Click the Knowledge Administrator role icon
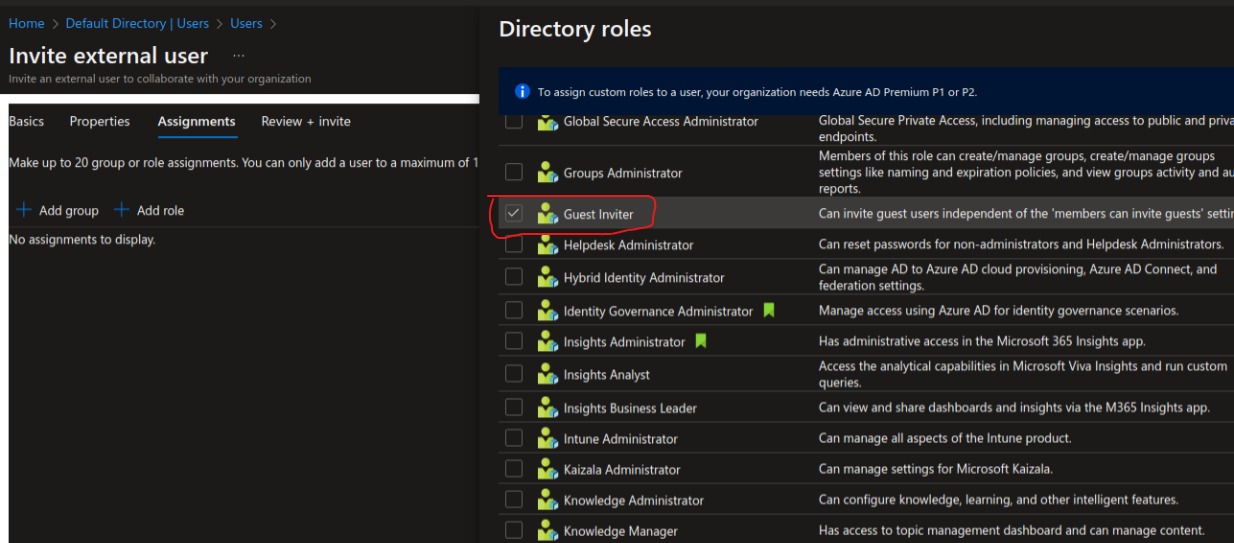Screen dimensions: 1234x543 point(546,501)
